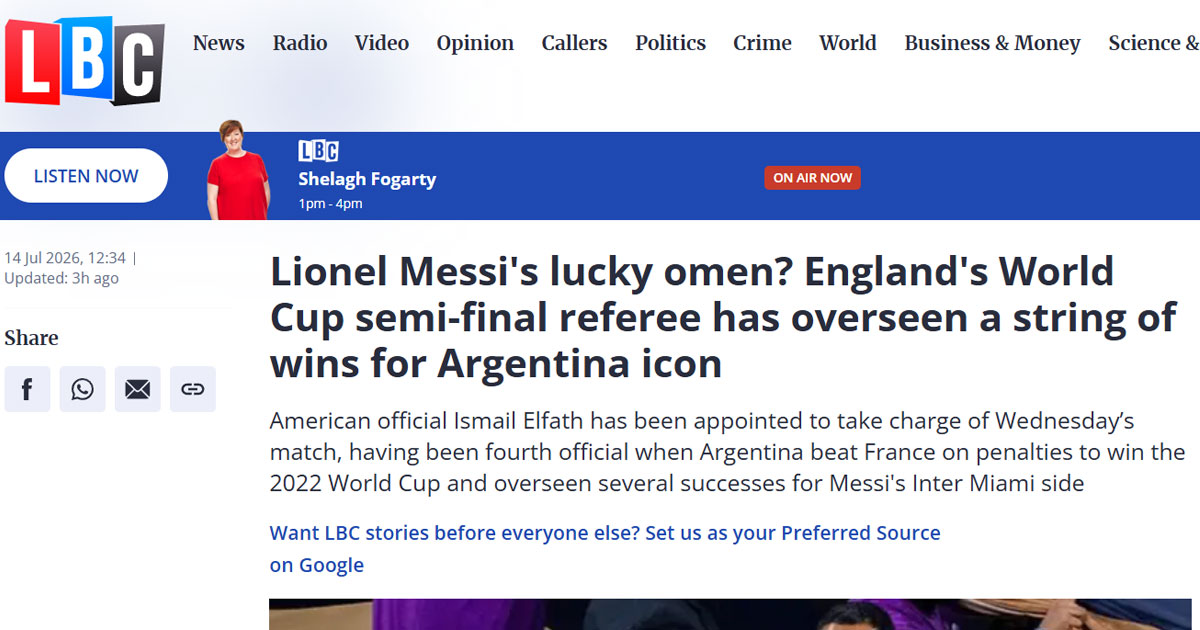
Task: Open the Radio section
Action: (300, 43)
